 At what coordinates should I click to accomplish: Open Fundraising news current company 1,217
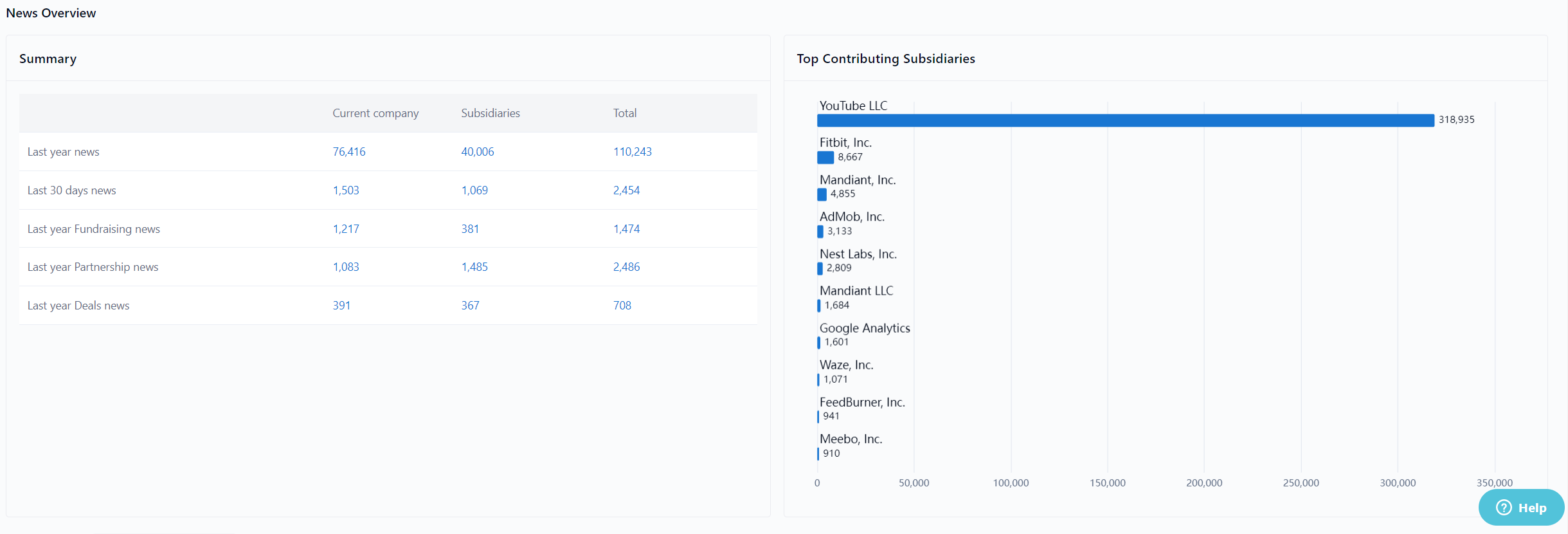coord(345,229)
